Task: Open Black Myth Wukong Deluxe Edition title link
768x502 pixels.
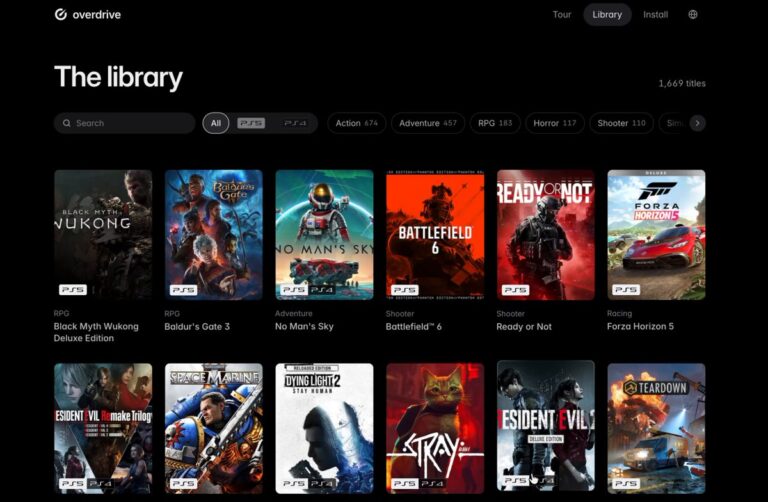Action: [96, 332]
